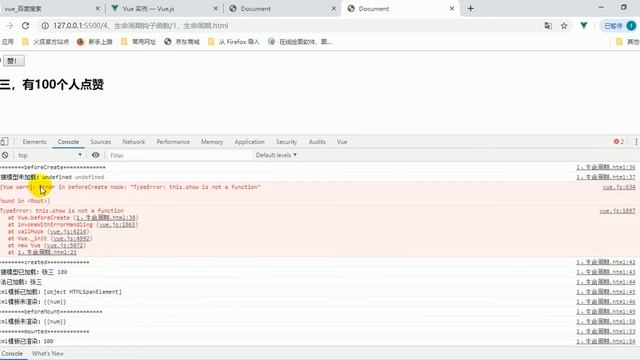Close the active Document tab
Image resolution: width=640 pixels, height=360 pixels.
[x=452, y=9]
